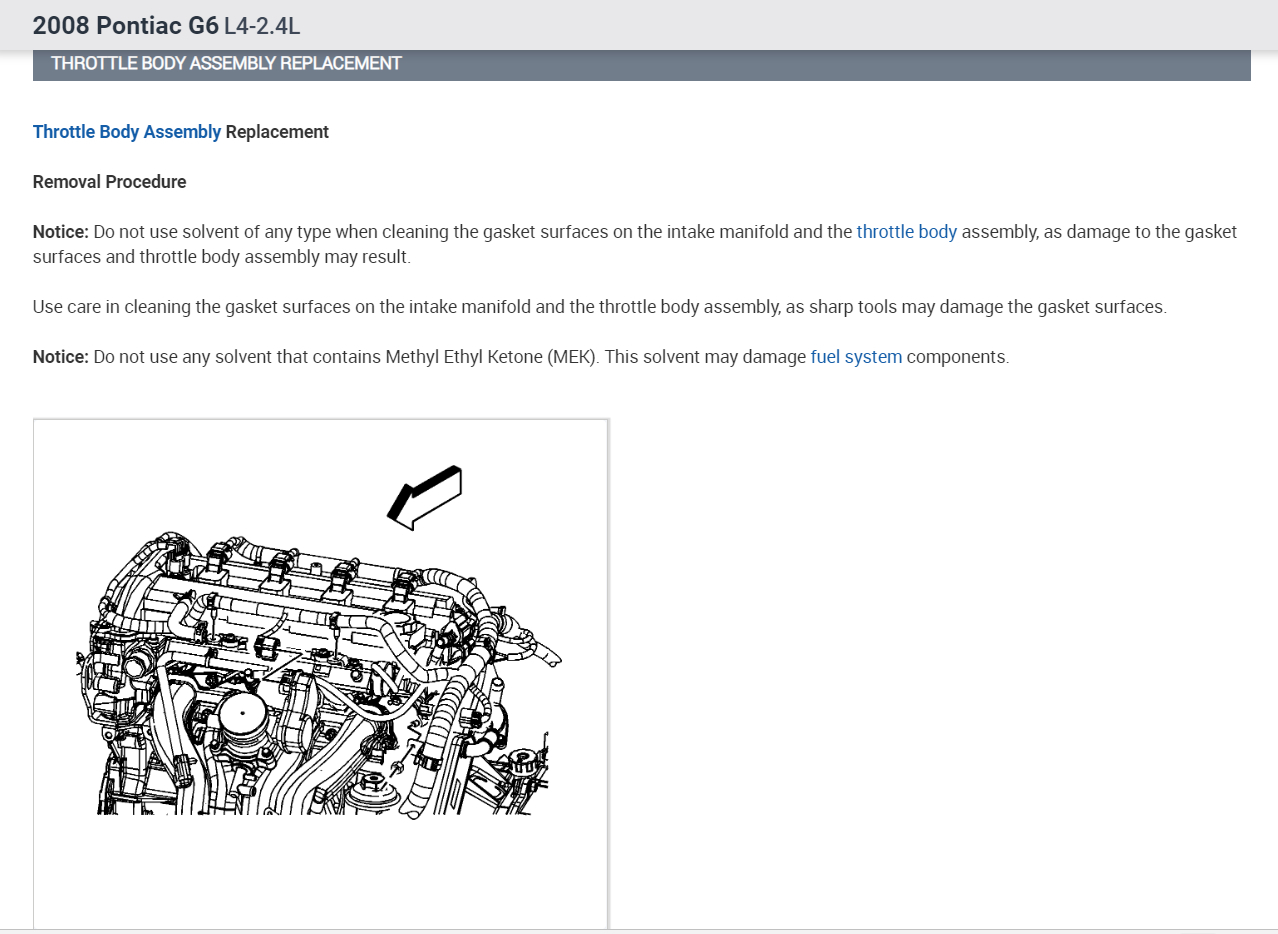
Task: Click the Removal Procedure heading
Action: 110,182
